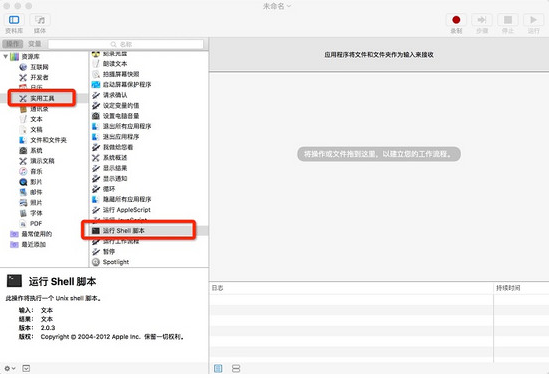Switch to the Actions tab
Image resolution: width=549 pixels, height=378 pixels.
pyautogui.click(x=13, y=44)
